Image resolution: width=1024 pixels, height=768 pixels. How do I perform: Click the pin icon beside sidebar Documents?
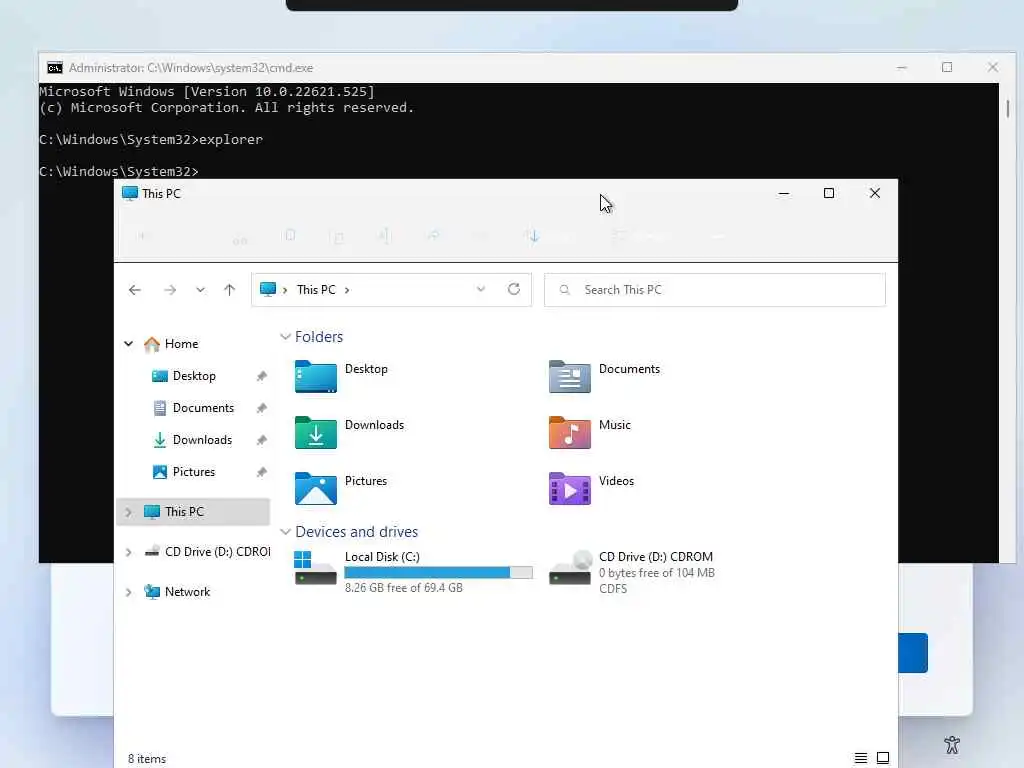point(261,408)
